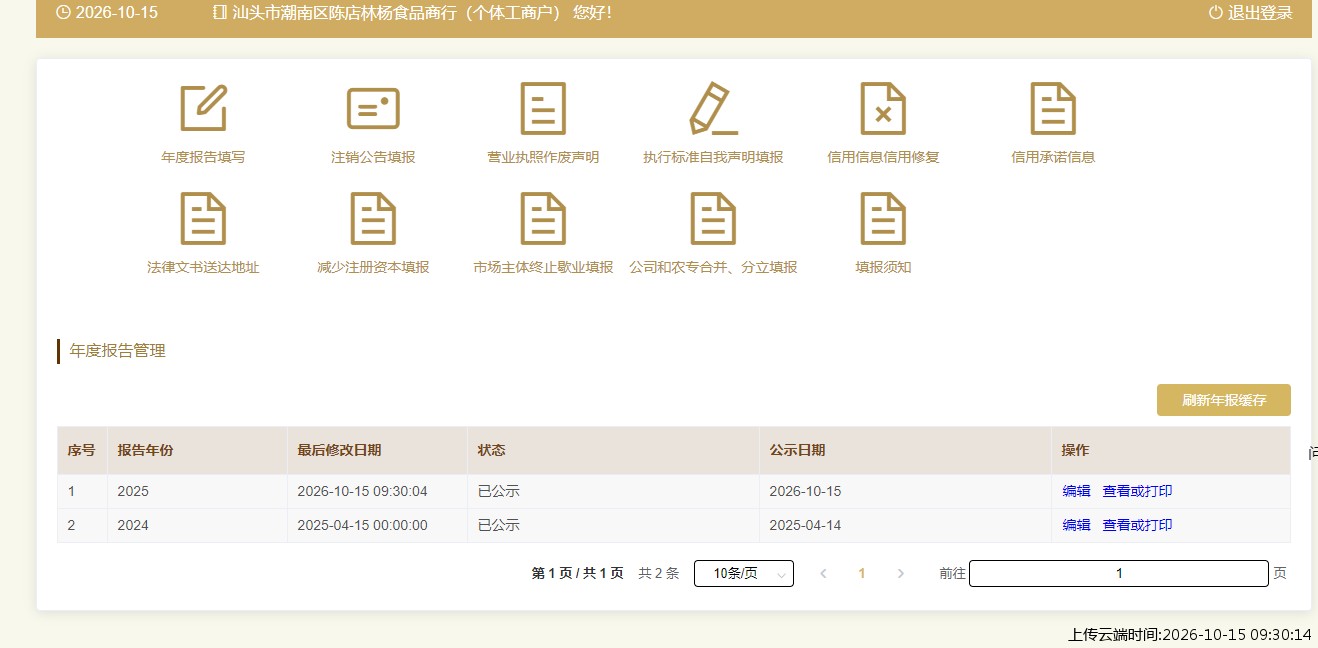
Task: Open the 减少注册资本填报 icon
Action: pos(373,218)
